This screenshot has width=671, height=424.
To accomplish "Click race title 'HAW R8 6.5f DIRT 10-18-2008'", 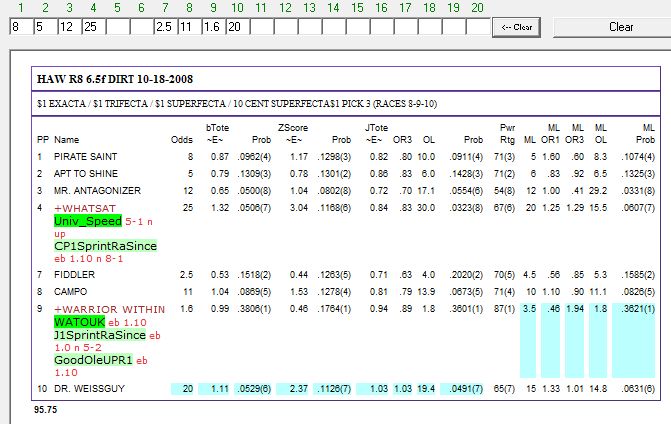I will 115,79.
